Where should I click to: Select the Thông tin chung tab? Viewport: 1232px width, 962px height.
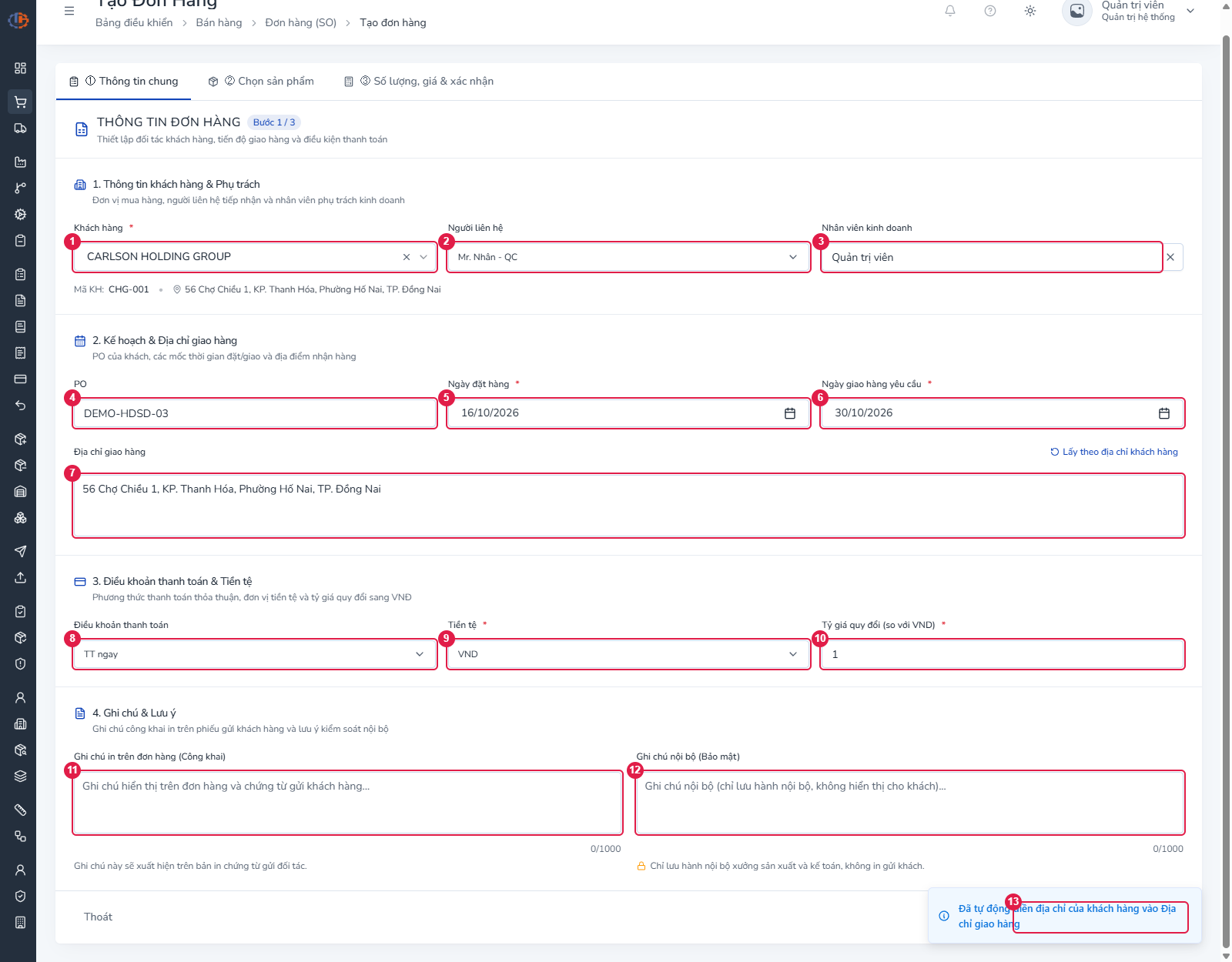[x=123, y=81]
